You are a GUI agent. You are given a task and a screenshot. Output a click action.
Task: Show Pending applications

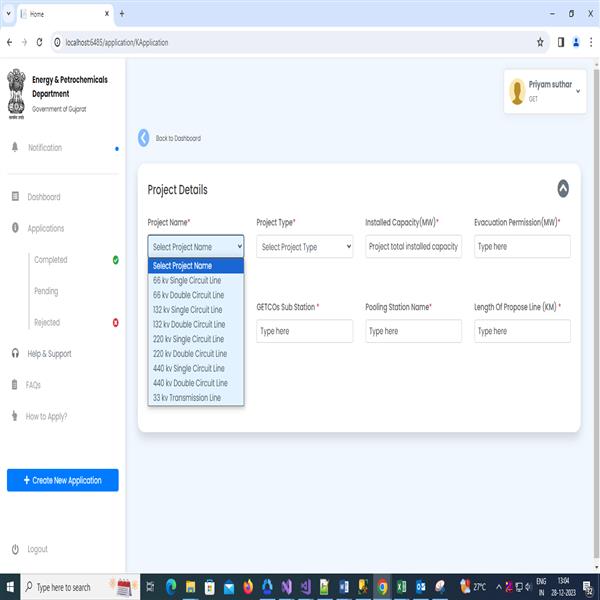click(46, 291)
